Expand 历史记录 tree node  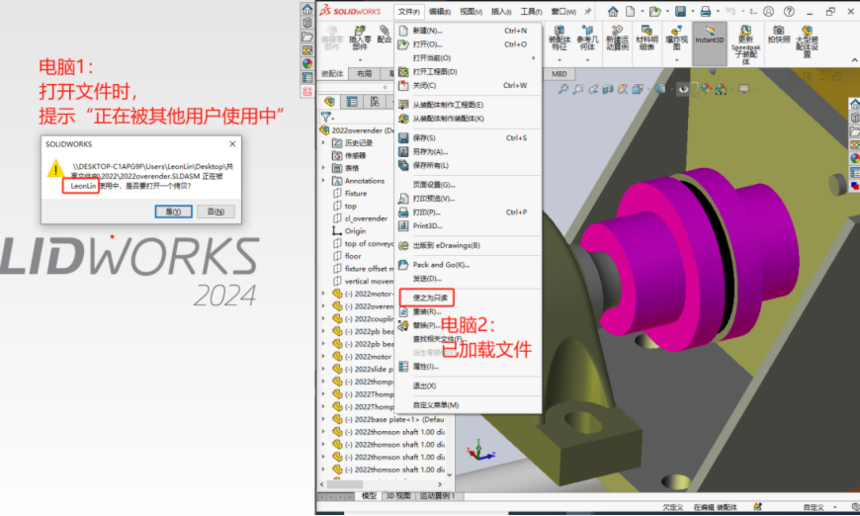(324, 143)
